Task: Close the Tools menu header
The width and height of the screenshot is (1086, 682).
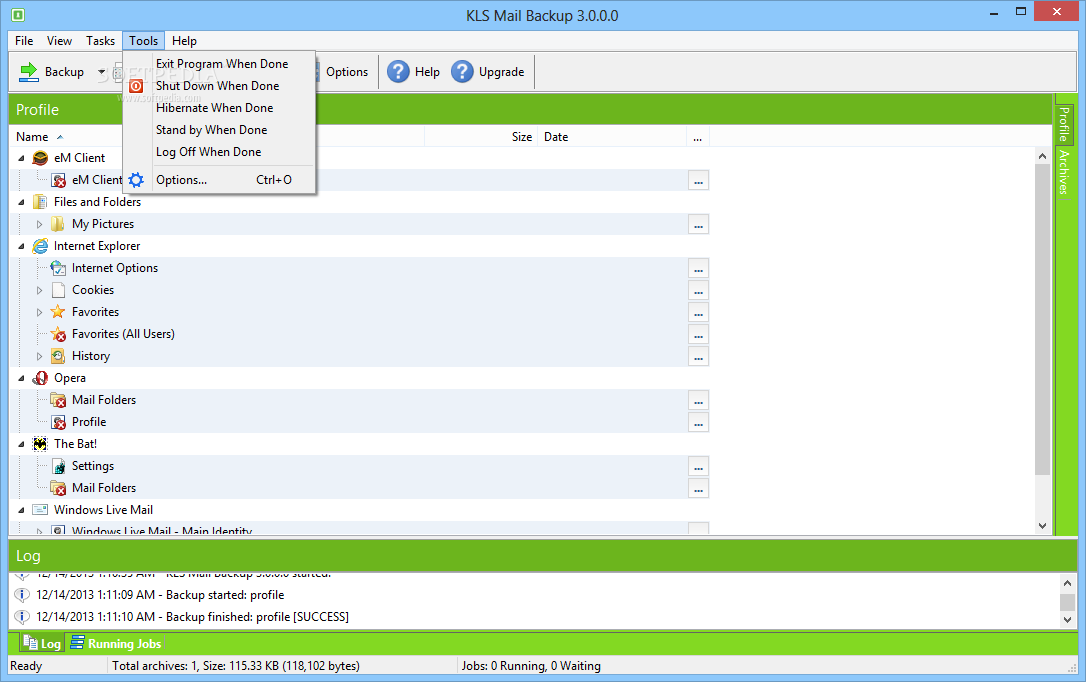Action: (143, 41)
